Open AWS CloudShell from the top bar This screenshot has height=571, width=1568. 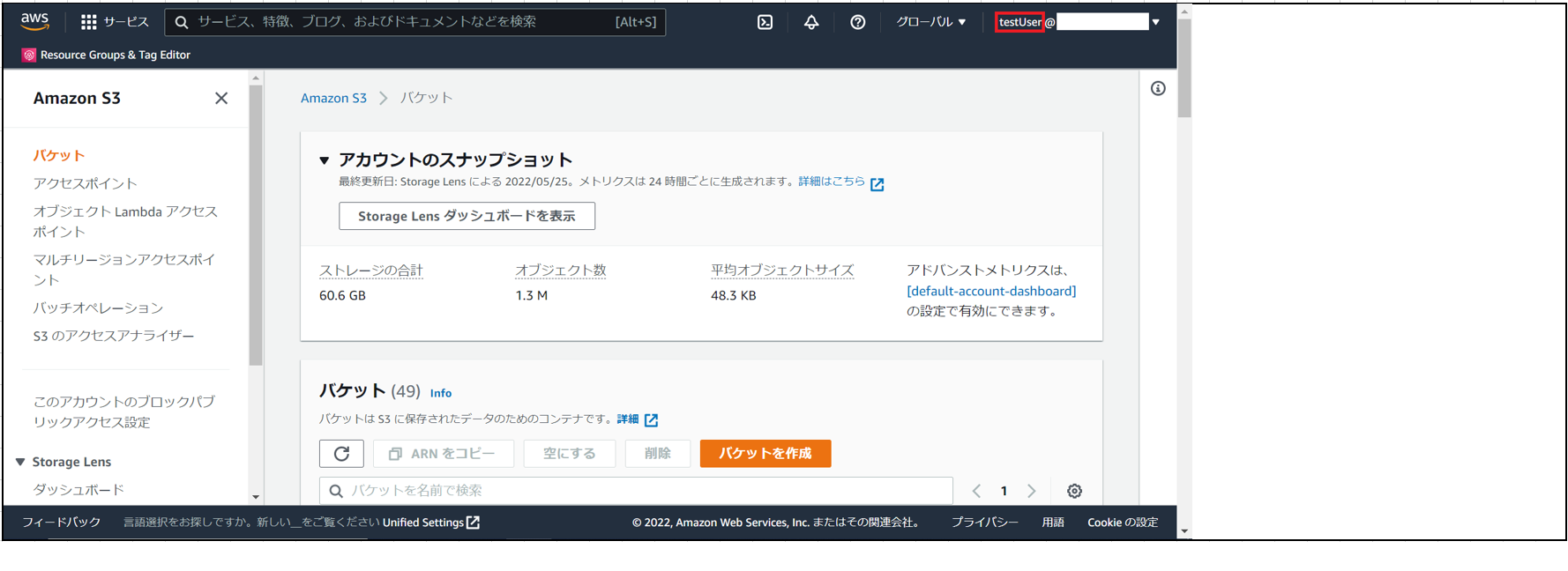tap(765, 22)
